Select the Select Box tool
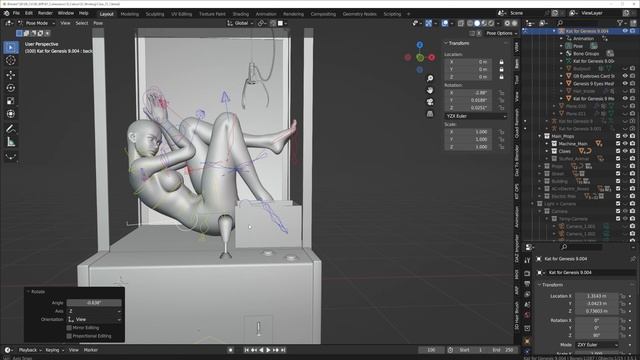Viewport: 640px width, 360px height. (x=11, y=48)
